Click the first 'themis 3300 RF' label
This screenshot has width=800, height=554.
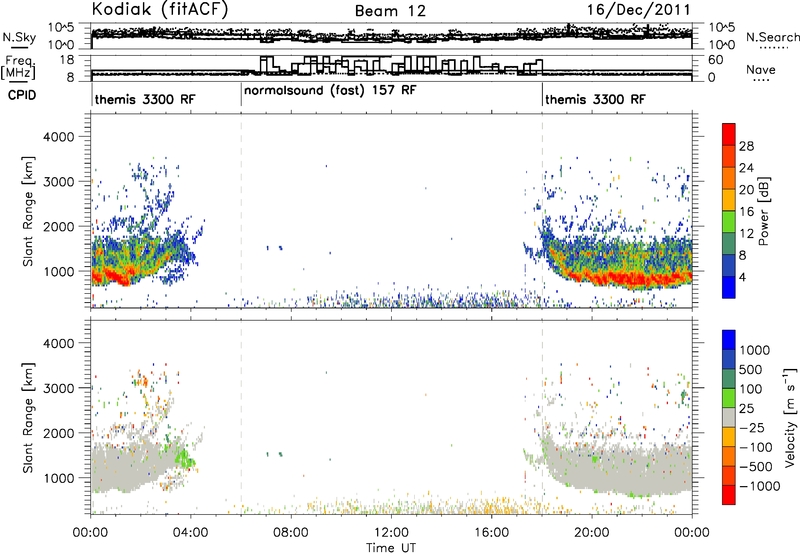coord(145,99)
